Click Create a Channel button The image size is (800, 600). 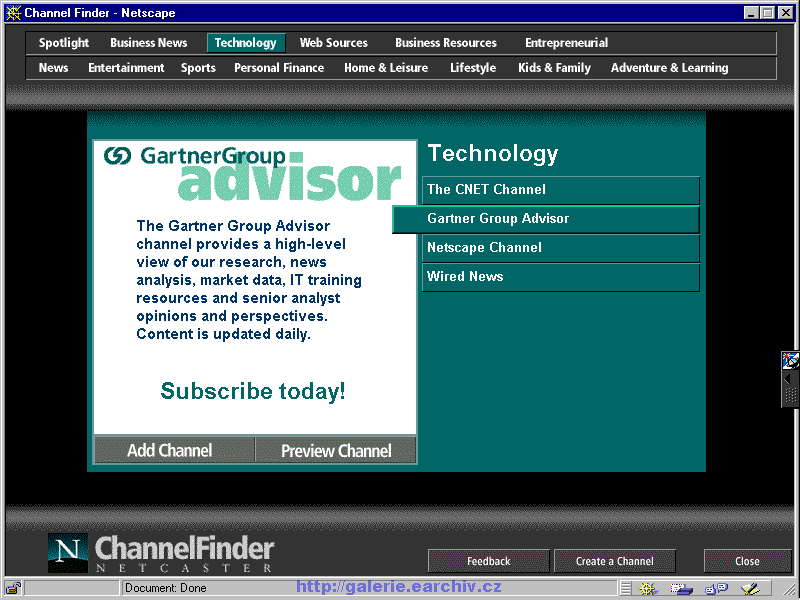[x=615, y=561]
